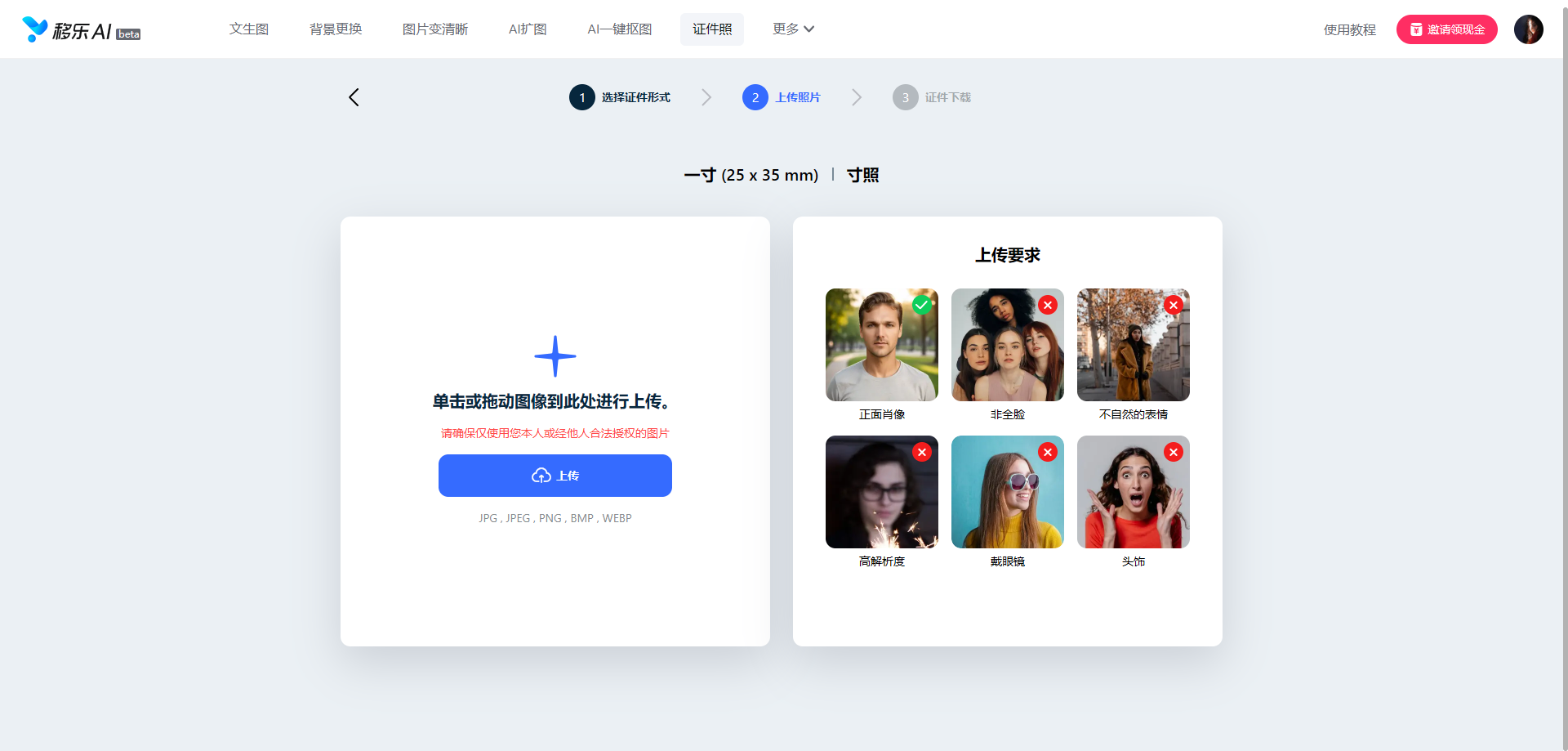
Task: Click the 移乐 AI logo
Action: [80, 30]
